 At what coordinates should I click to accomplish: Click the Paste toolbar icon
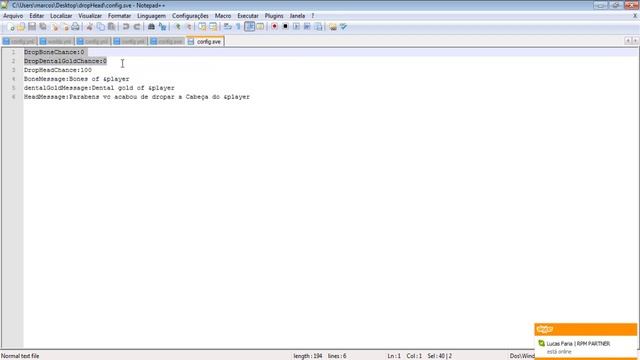[x=111, y=27]
